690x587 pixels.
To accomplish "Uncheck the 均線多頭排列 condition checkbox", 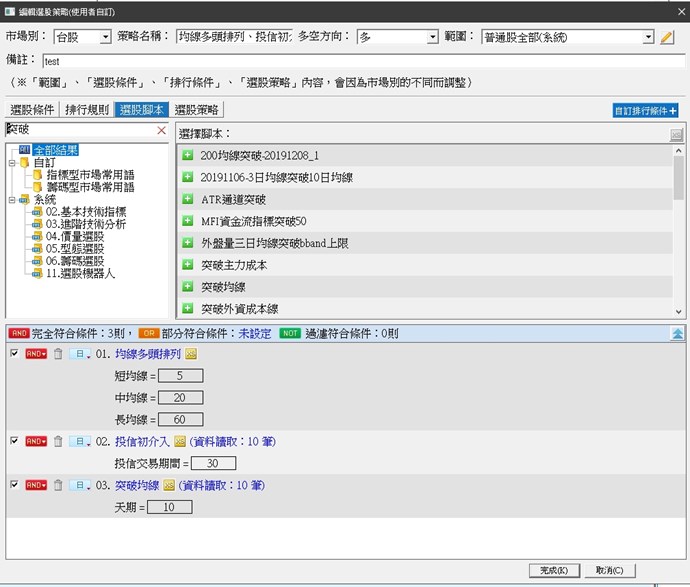I will [13, 354].
